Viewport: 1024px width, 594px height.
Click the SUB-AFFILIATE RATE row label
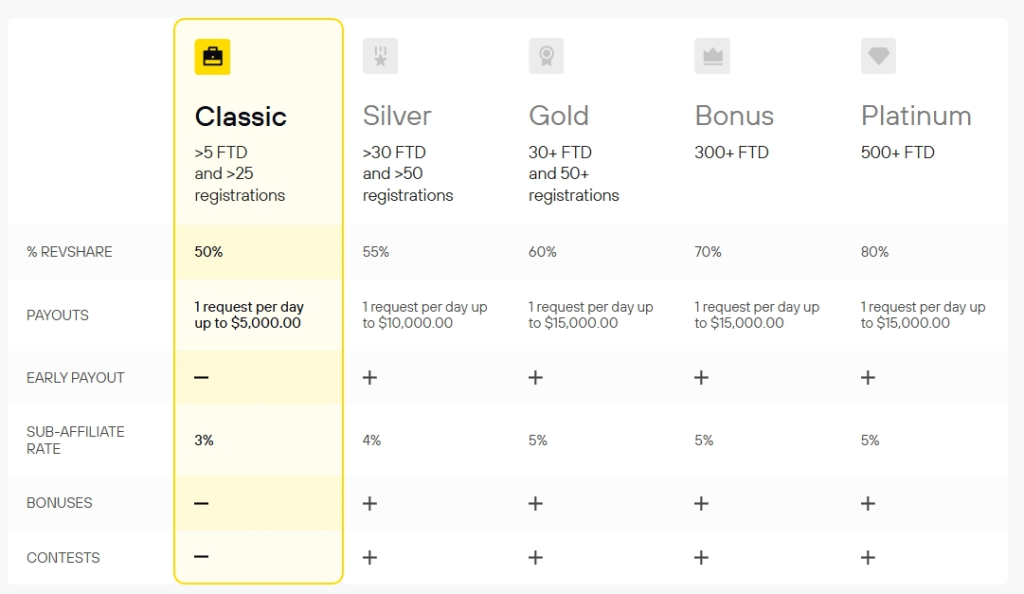coord(75,440)
